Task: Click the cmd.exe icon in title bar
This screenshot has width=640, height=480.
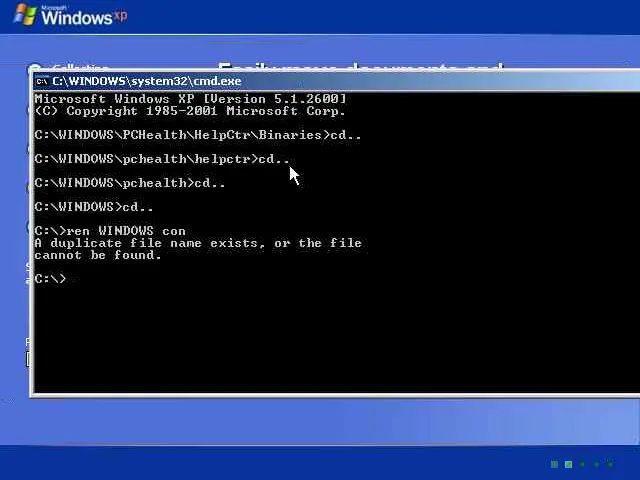Action: tap(42, 81)
